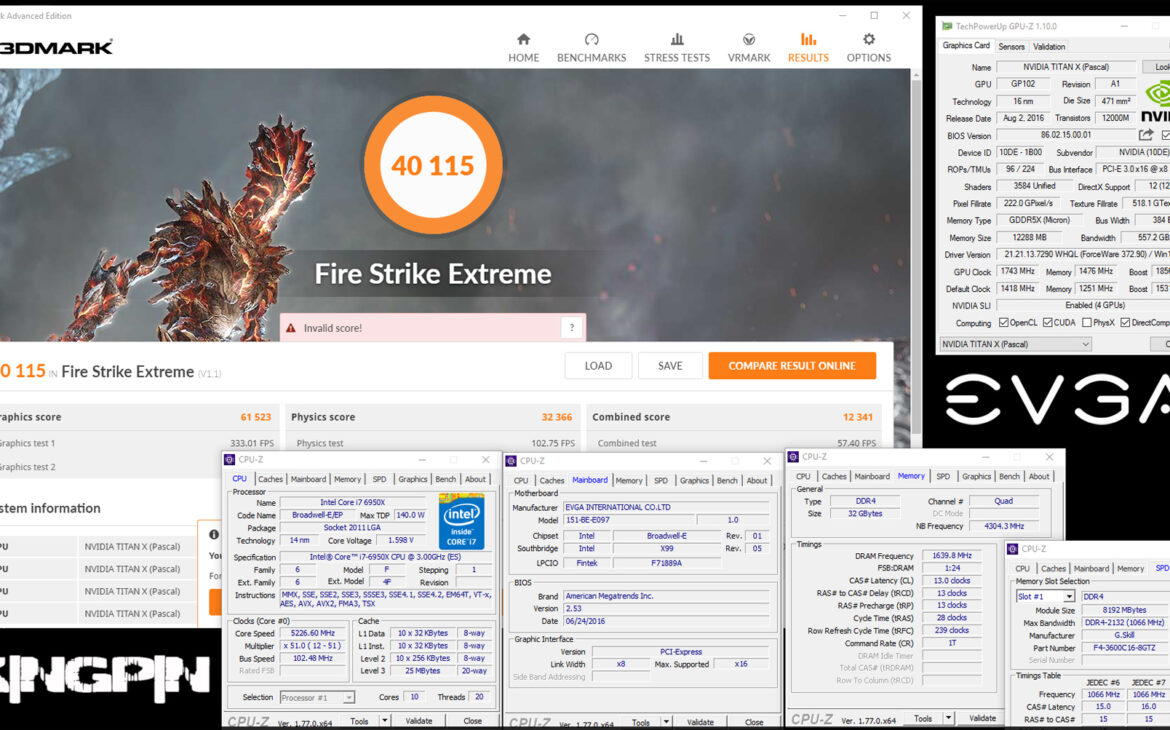The height and width of the screenshot is (730, 1170).
Task: Click the question mark beside Invalid score
Action: coord(571,328)
